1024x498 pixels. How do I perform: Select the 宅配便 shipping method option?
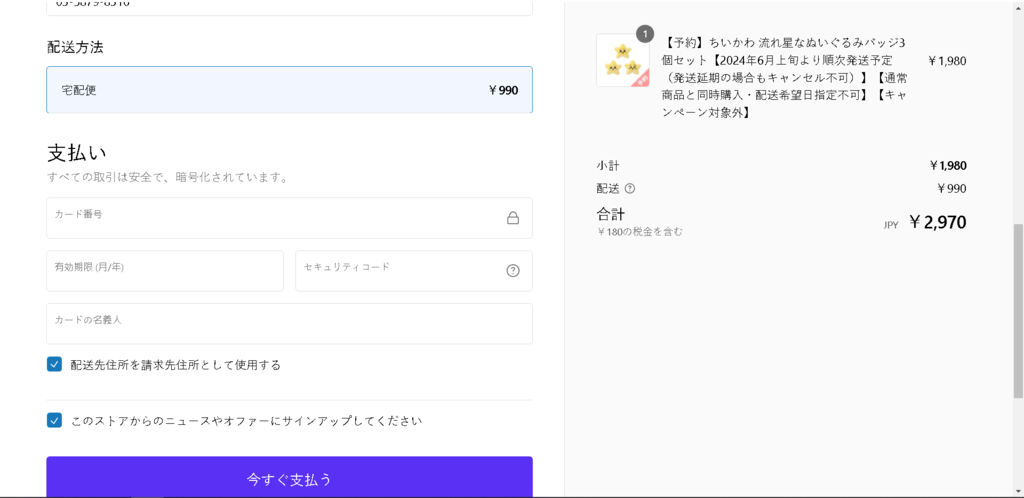(289, 90)
